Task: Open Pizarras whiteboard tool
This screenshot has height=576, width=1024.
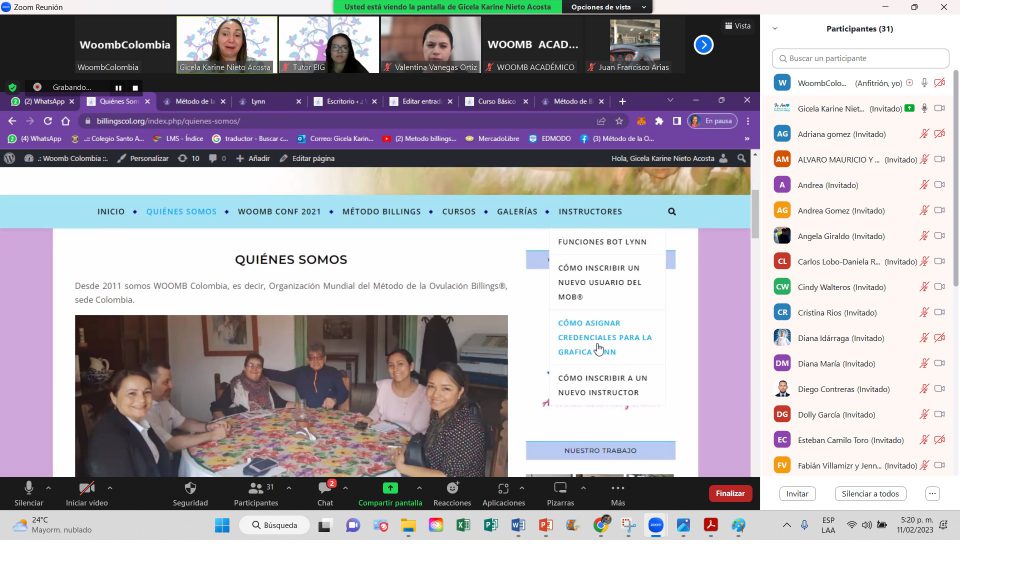Action: pyautogui.click(x=560, y=493)
